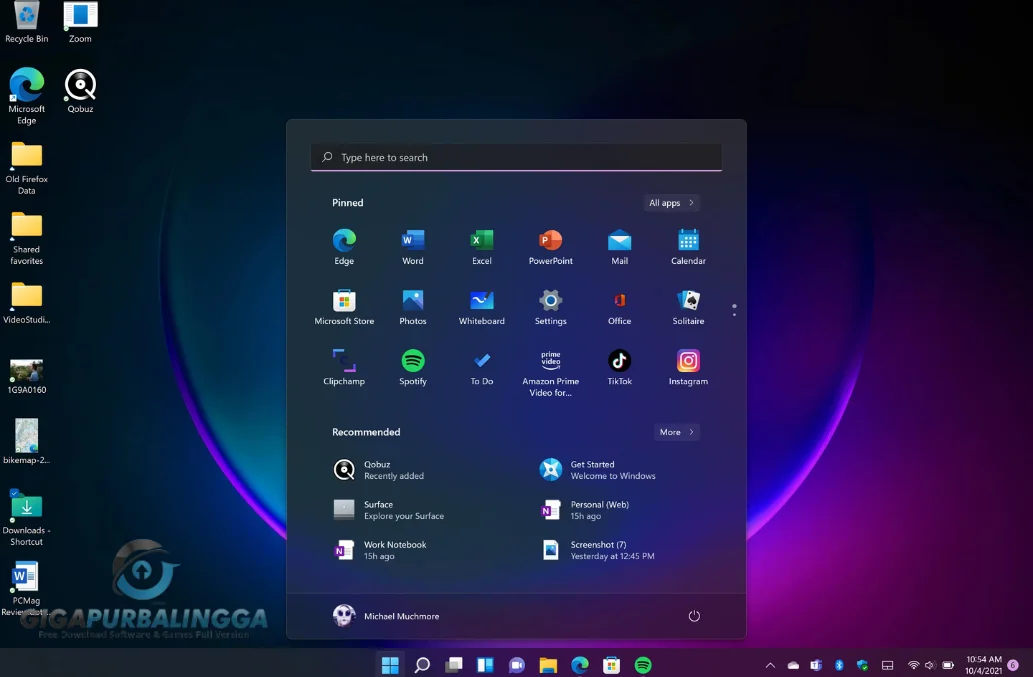Click OneDrive cloud tray icon

pyautogui.click(x=793, y=665)
